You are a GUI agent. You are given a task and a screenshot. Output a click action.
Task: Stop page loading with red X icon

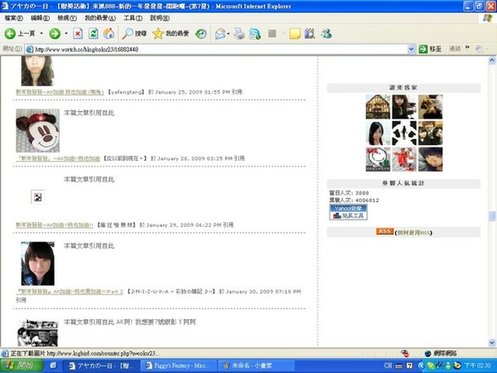click(78, 33)
